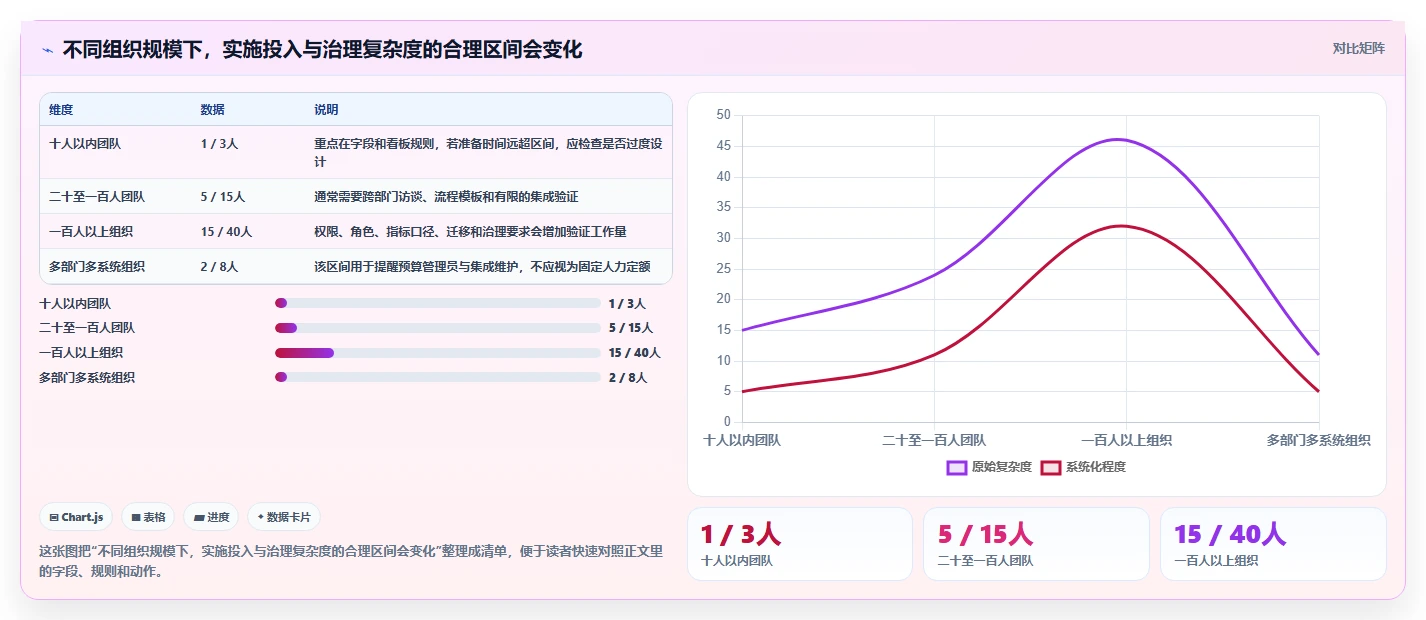This screenshot has height=620, width=1426.
Task: Click description starting 该区间用于提醒预算
Action: [x=482, y=267]
